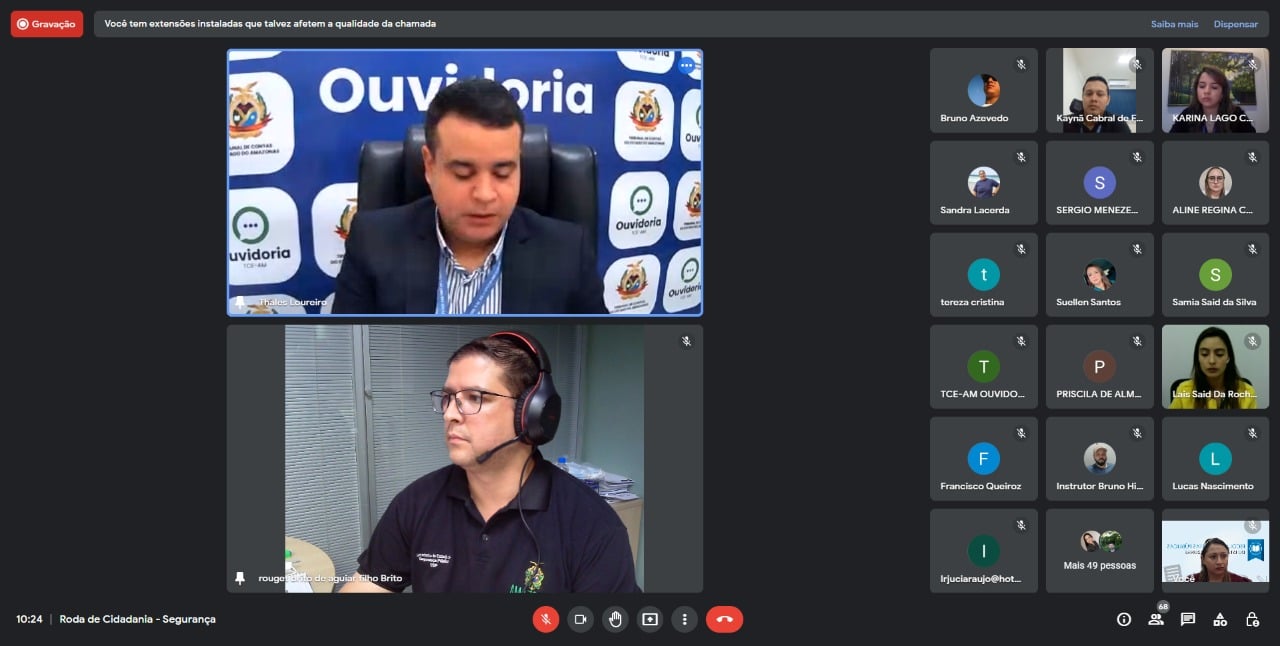
Task: Expand the Mais 49 pessoas tile
Action: point(1099,551)
